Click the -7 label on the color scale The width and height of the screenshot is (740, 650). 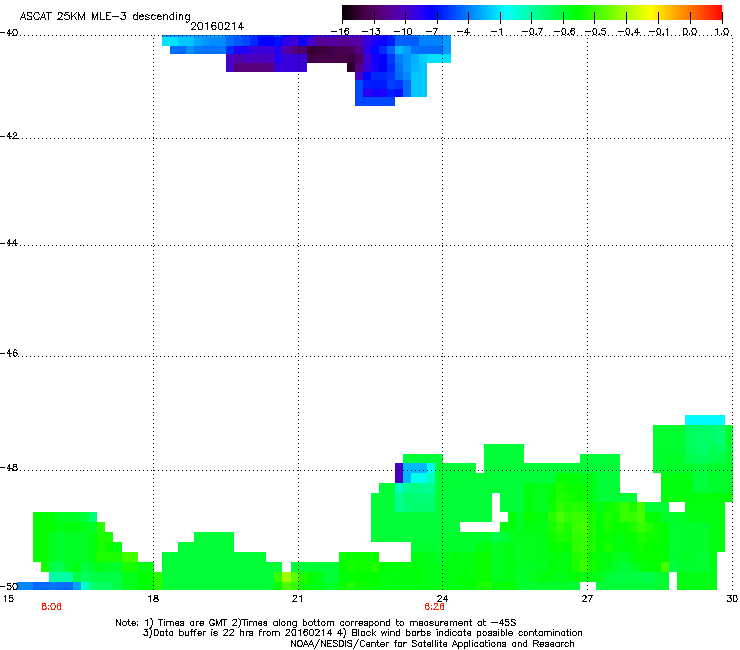click(x=432, y=32)
